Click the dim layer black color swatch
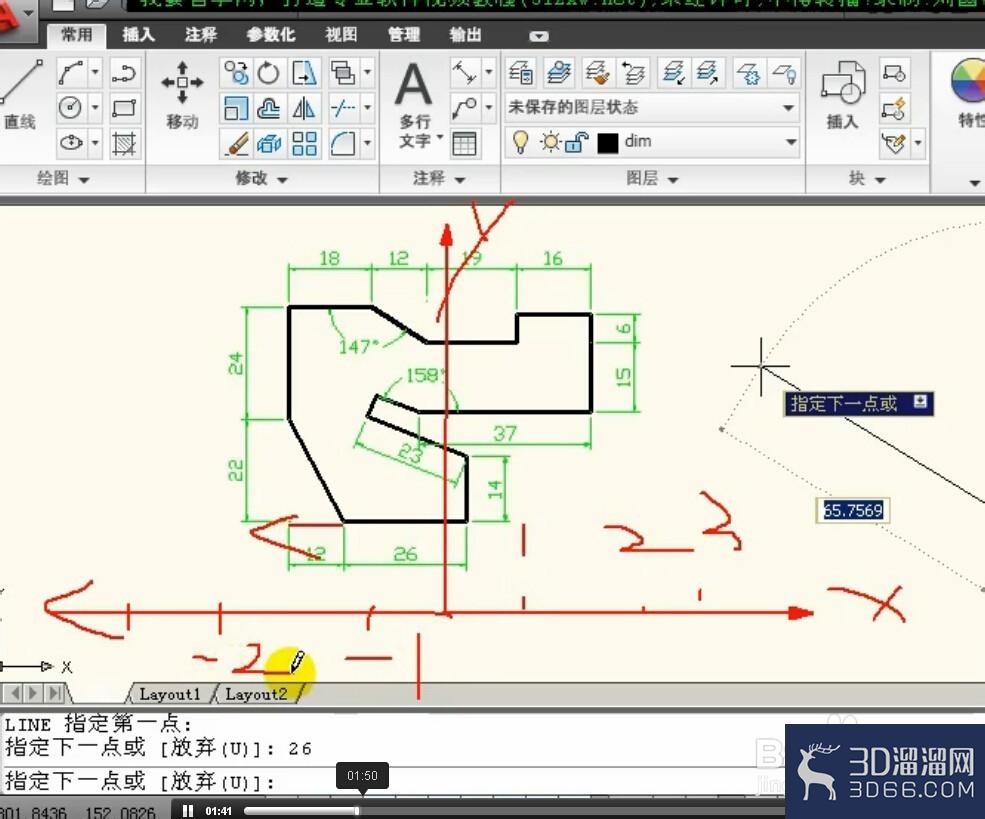Image resolution: width=985 pixels, height=819 pixels. pos(607,143)
